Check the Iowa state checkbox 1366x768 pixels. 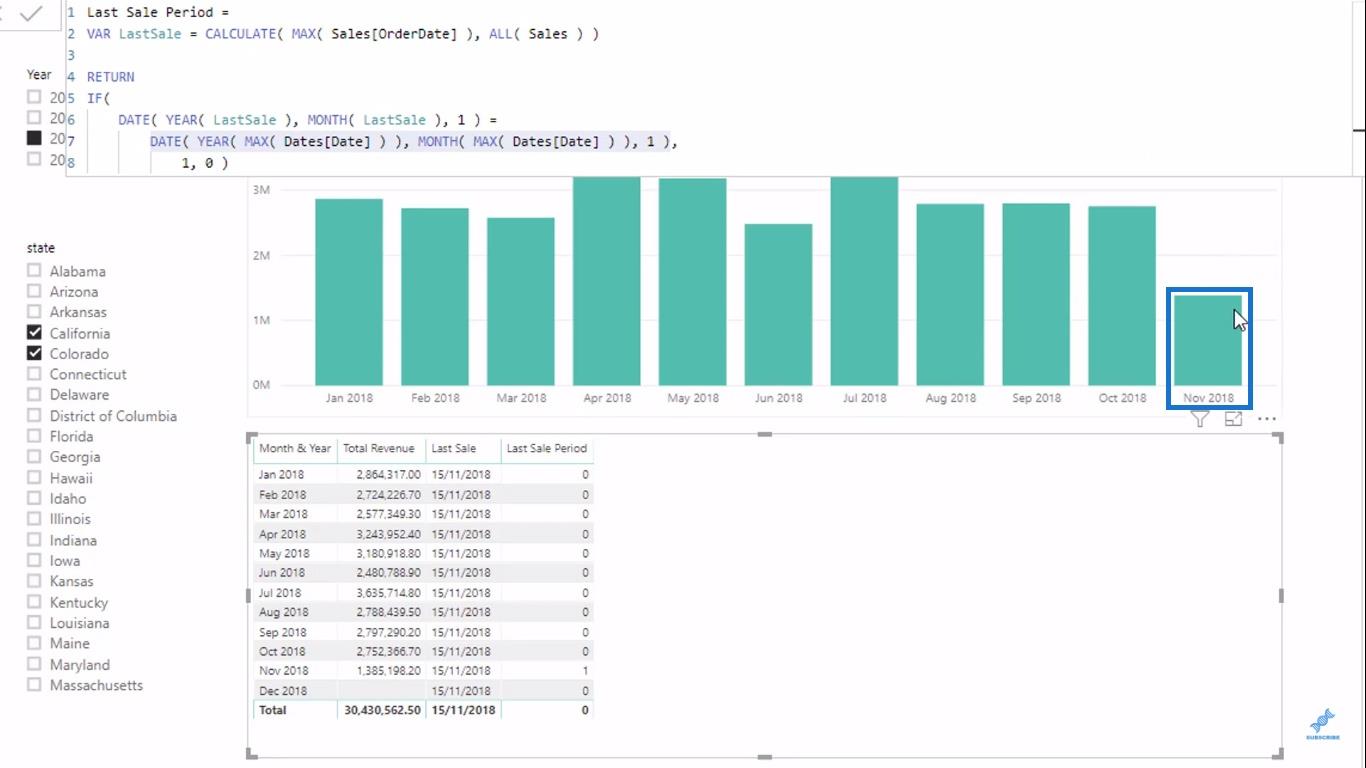tap(35, 560)
